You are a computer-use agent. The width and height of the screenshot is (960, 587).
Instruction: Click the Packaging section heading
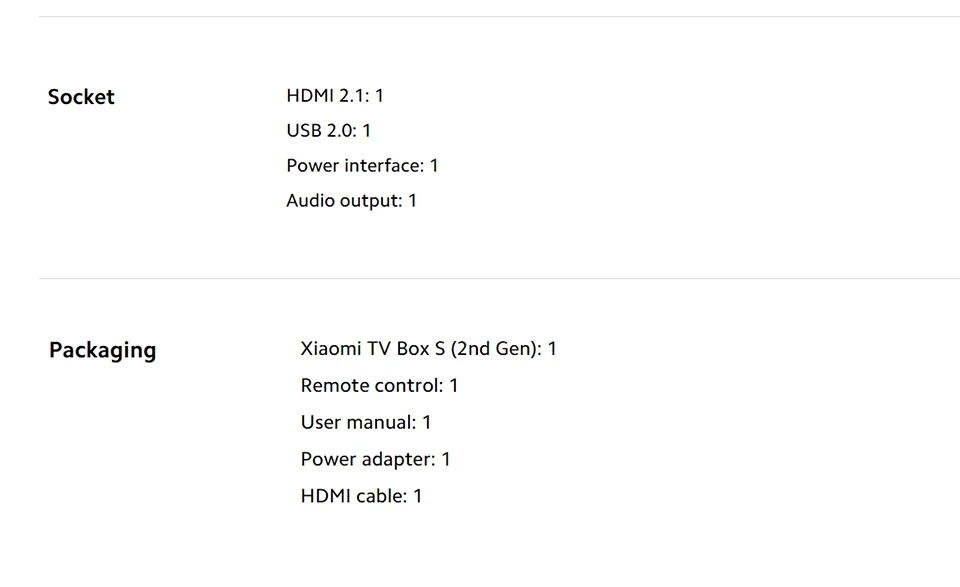(102, 350)
